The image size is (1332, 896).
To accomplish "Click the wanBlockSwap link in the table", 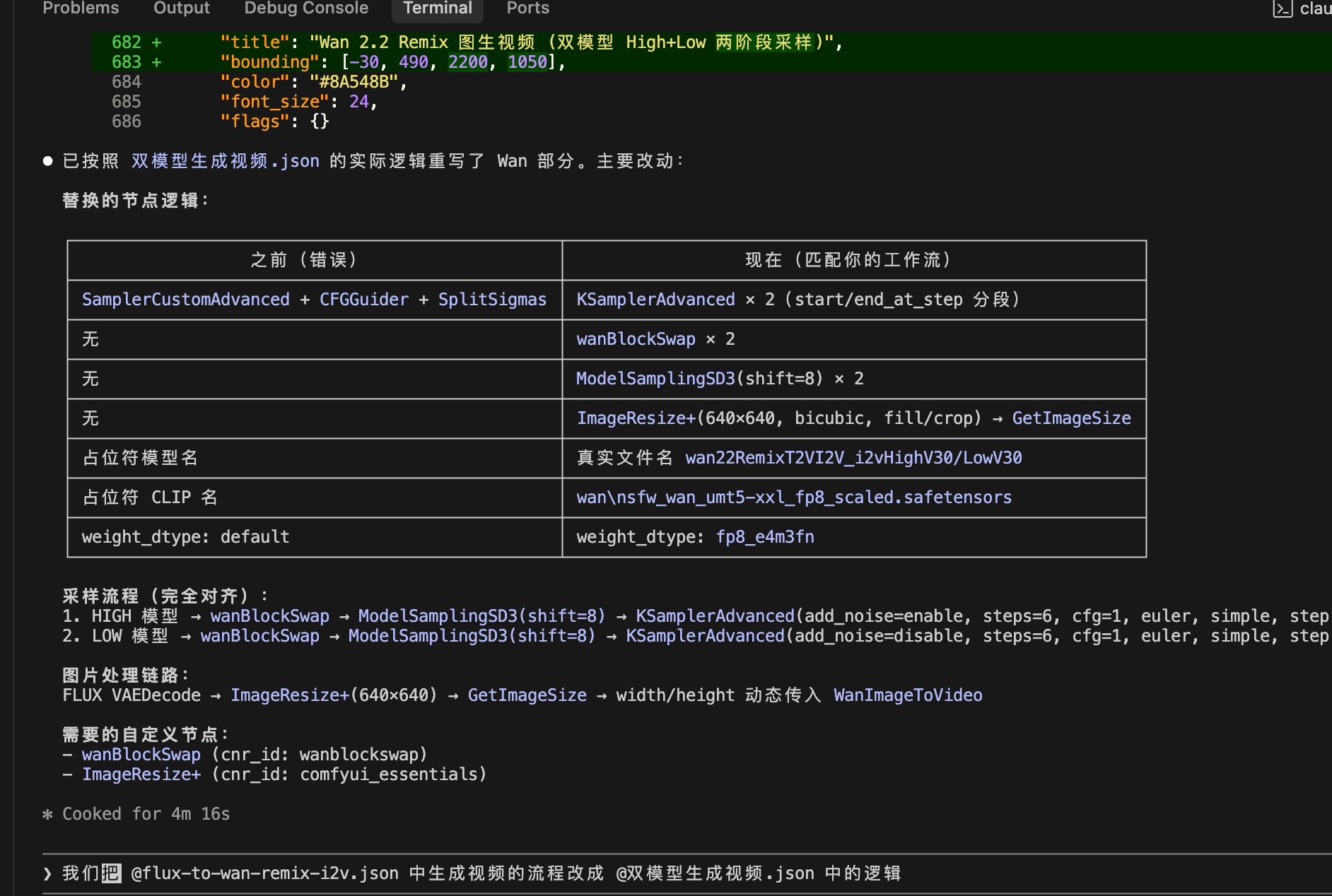I will point(636,338).
